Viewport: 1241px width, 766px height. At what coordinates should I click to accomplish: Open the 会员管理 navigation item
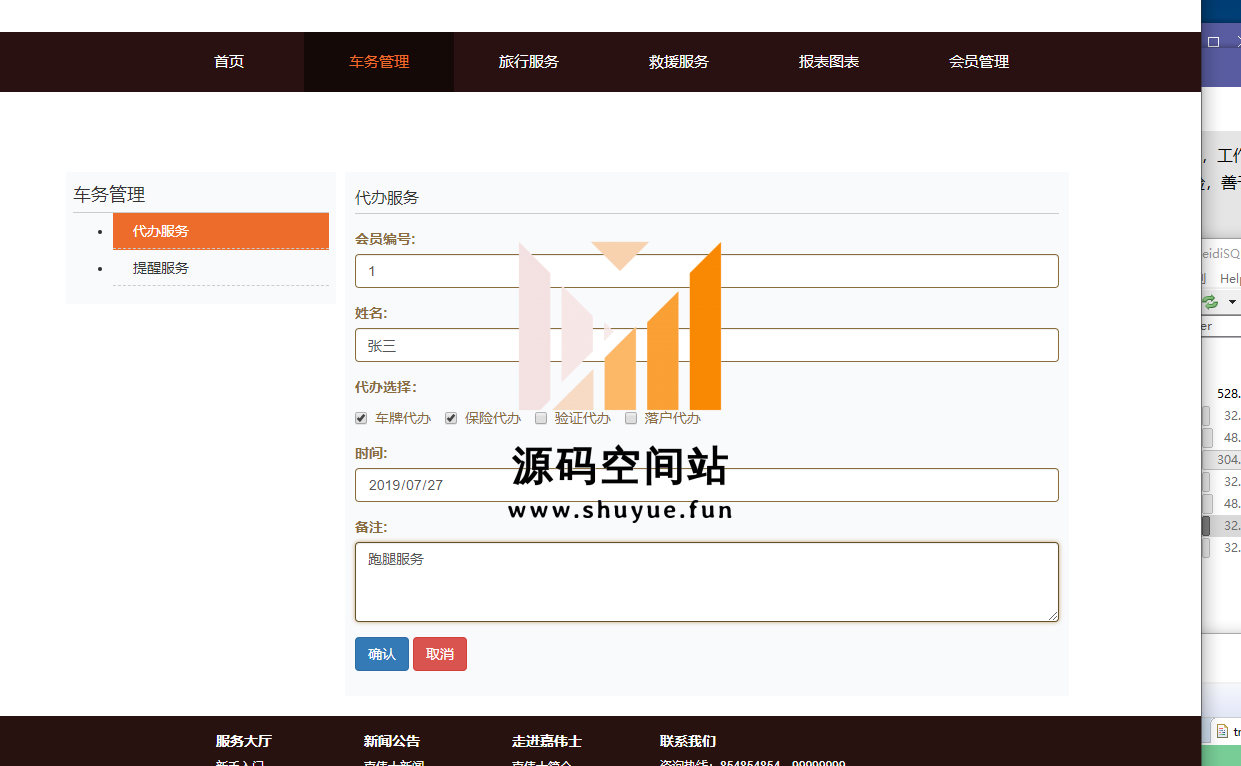coord(979,62)
